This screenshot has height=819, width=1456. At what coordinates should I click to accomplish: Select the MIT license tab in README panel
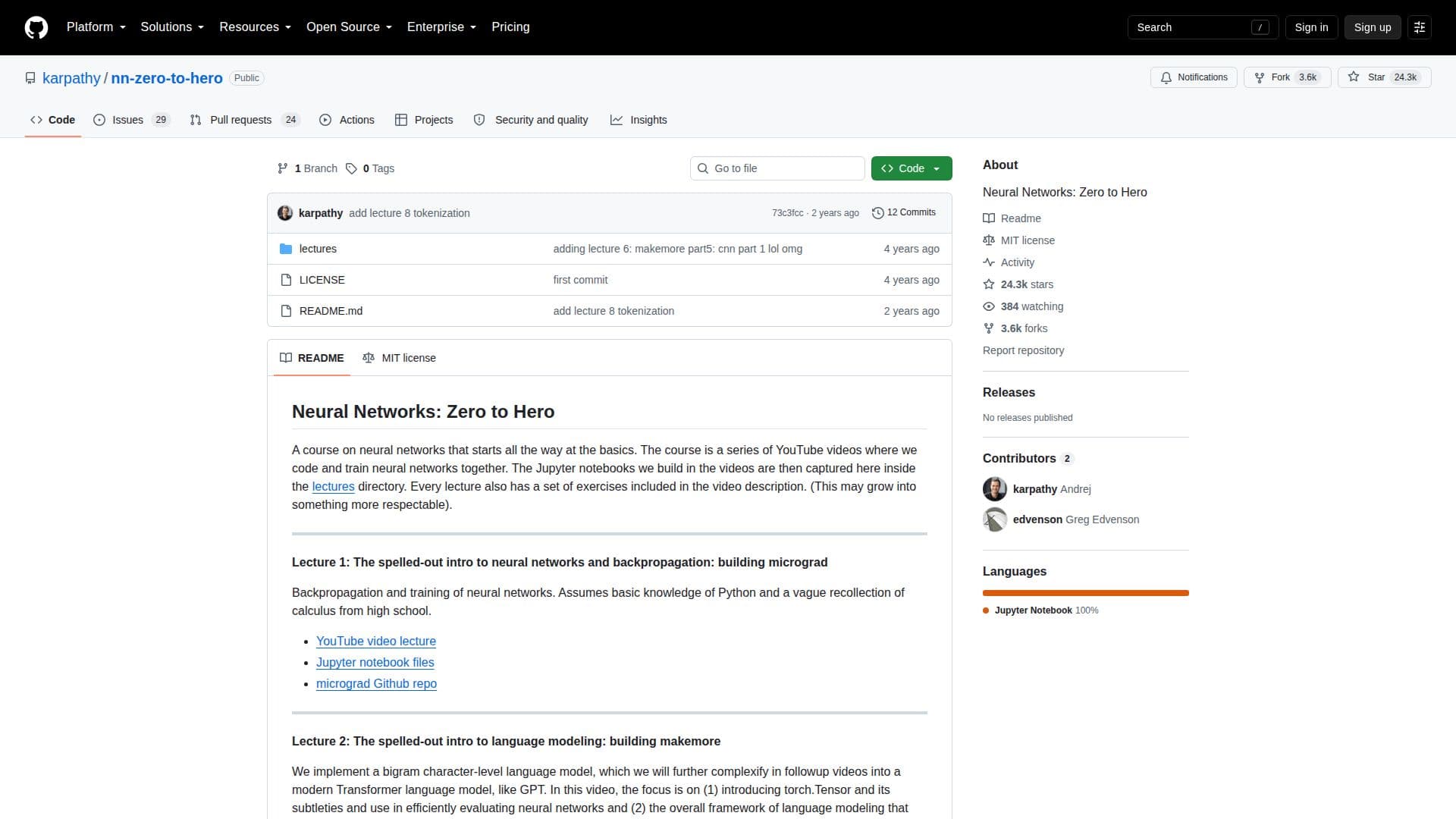point(399,358)
